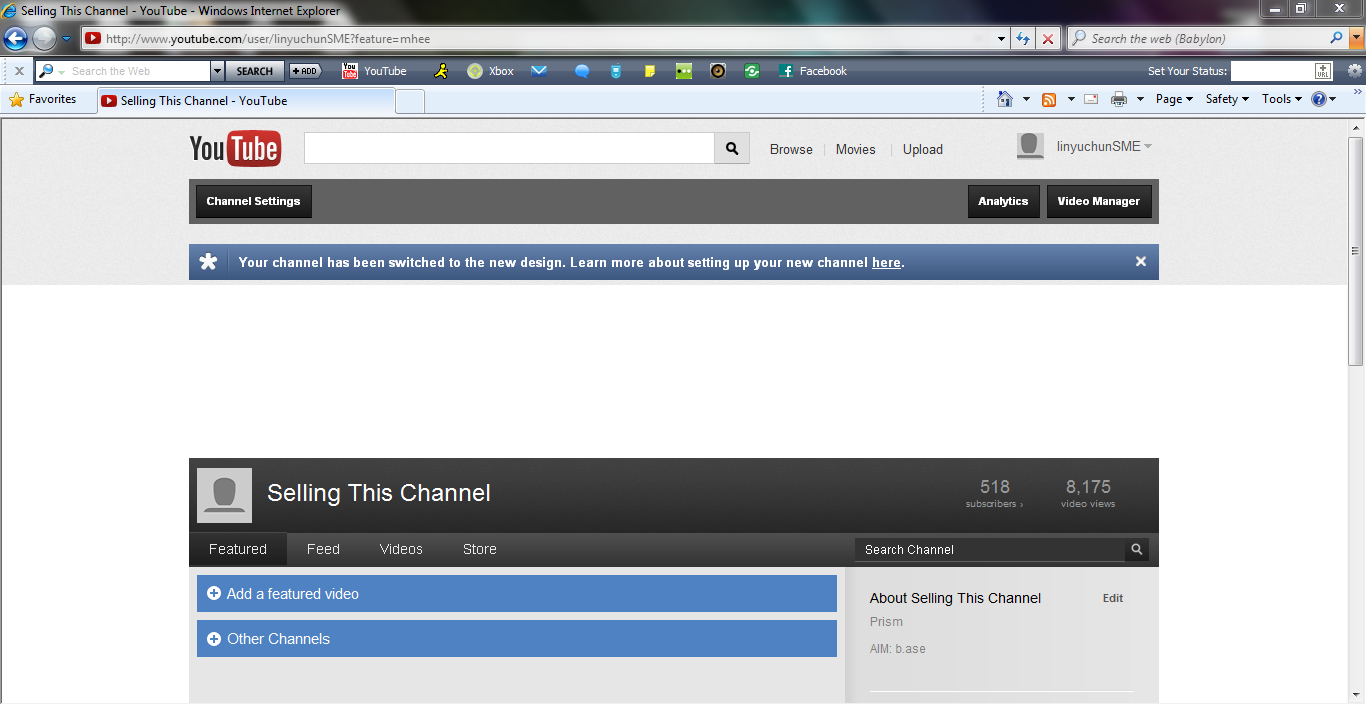Click the blue chat bubble toolbar icon
The image size is (1366, 705).
click(x=582, y=71)
